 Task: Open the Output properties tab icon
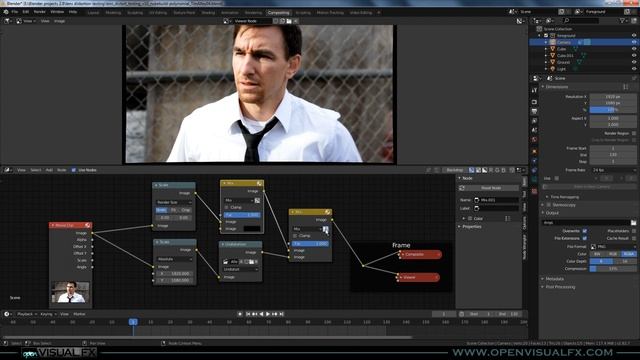534,111
